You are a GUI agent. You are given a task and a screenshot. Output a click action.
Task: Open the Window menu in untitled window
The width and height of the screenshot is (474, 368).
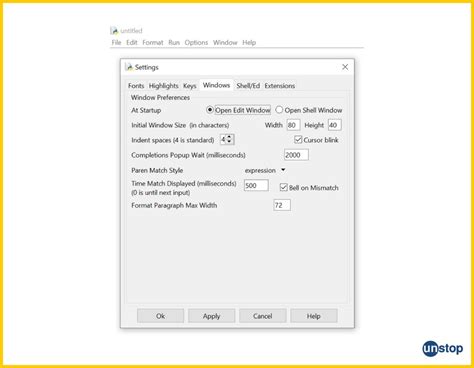pyautogui.click(x=225, y=43)
